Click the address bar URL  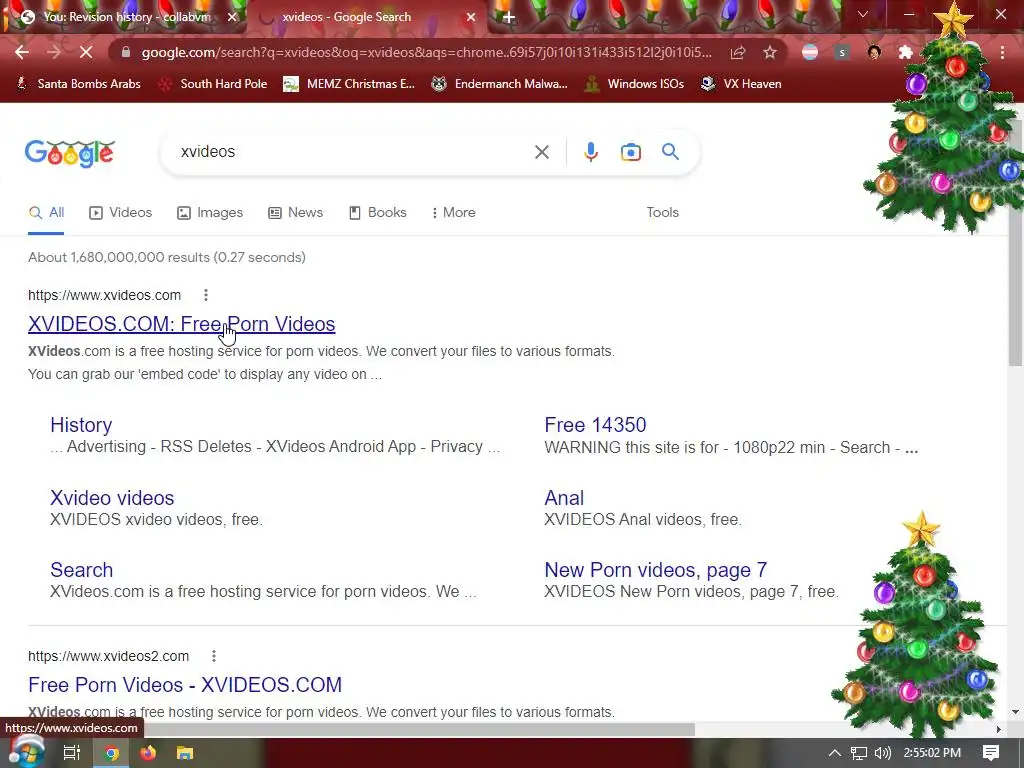click(426, 52)
